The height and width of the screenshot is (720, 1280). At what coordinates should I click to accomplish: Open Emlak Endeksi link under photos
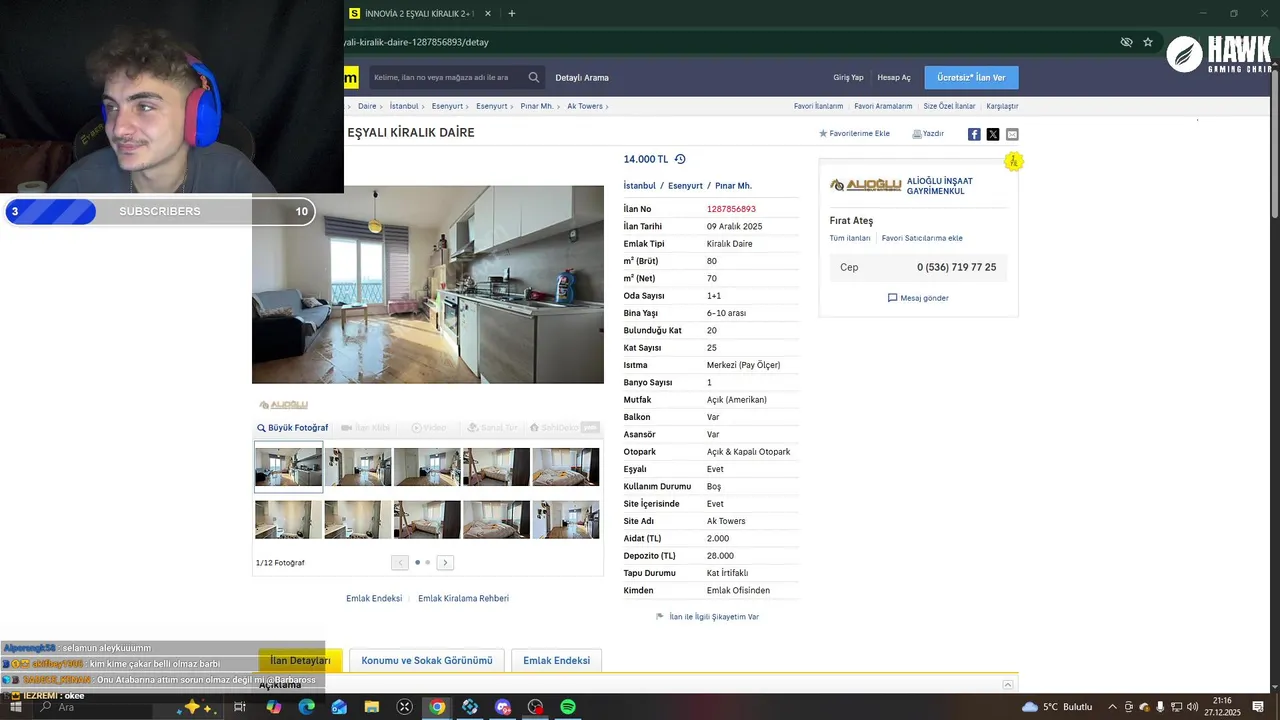pyautogui.click(x=374, y=599)
